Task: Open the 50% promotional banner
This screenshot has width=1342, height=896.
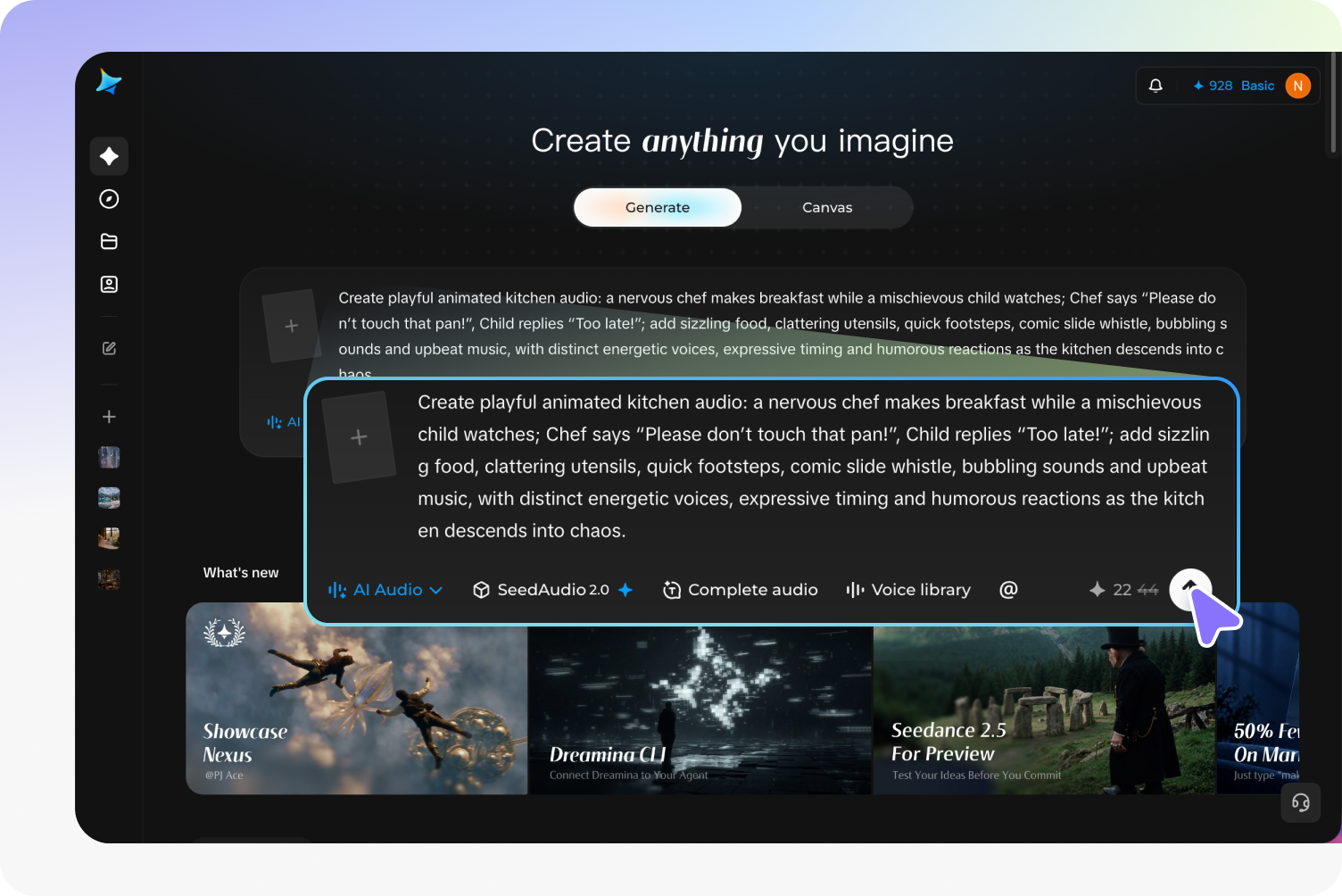Action: (1258, 698)
